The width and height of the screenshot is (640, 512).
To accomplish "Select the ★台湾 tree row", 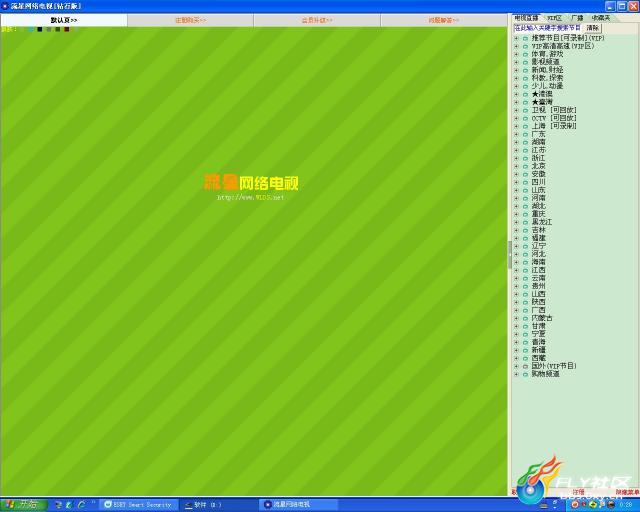I will pos(542,102).
